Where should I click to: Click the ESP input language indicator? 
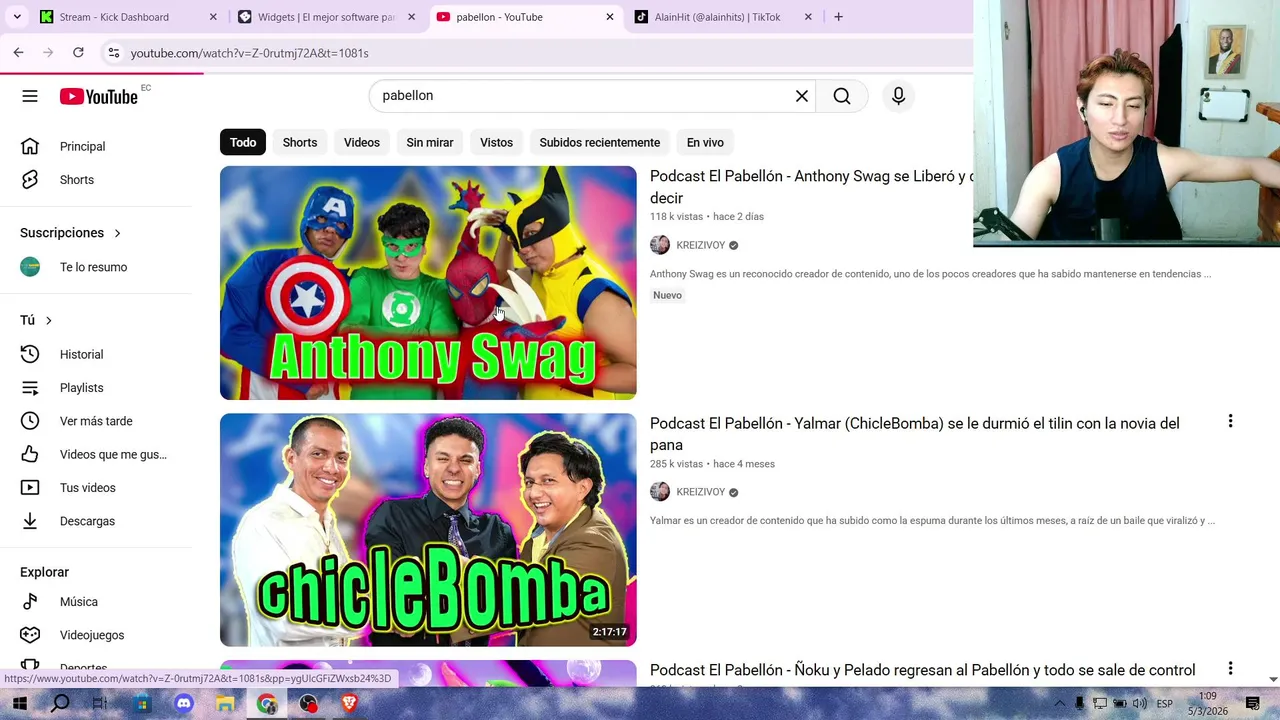pos(1165,704)
